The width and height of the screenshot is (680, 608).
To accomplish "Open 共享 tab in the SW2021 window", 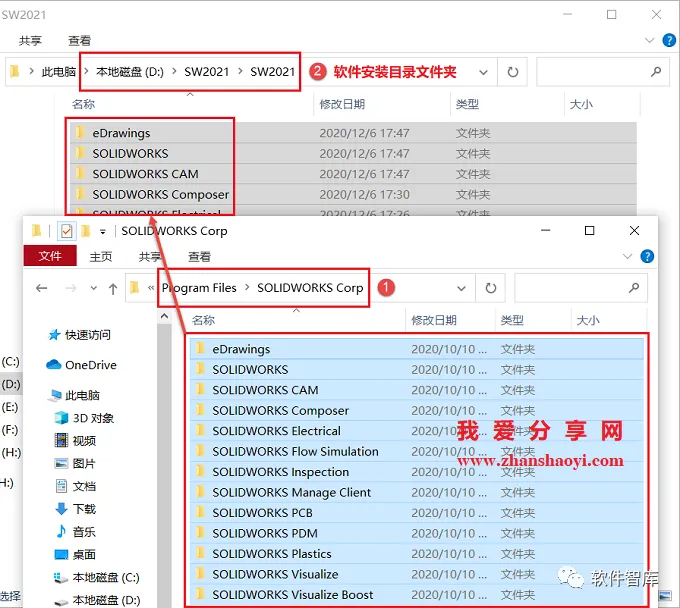I will 30,41.
